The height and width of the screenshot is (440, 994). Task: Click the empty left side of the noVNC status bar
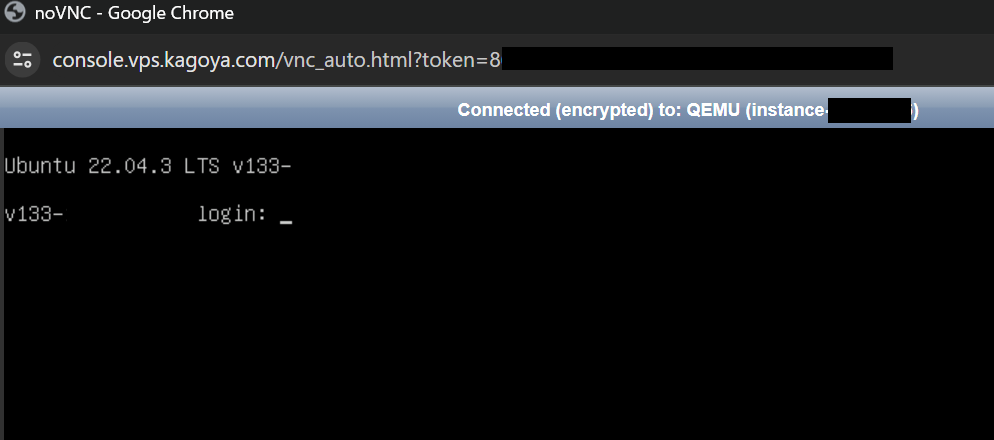200,110
